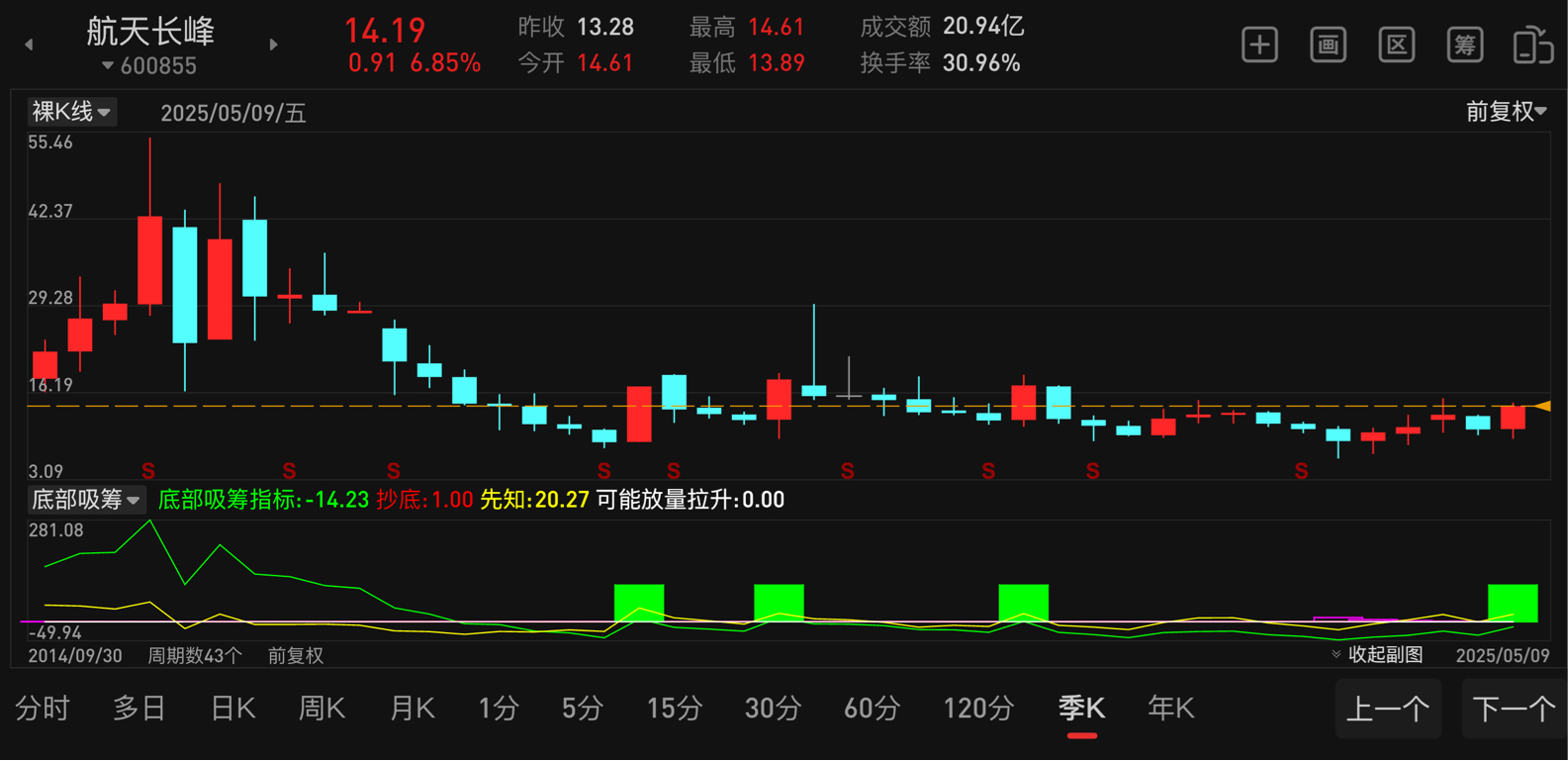Switch to 多日 tab
The width and height of the screenshot is (1568, 761).
(x=139, y=709)
